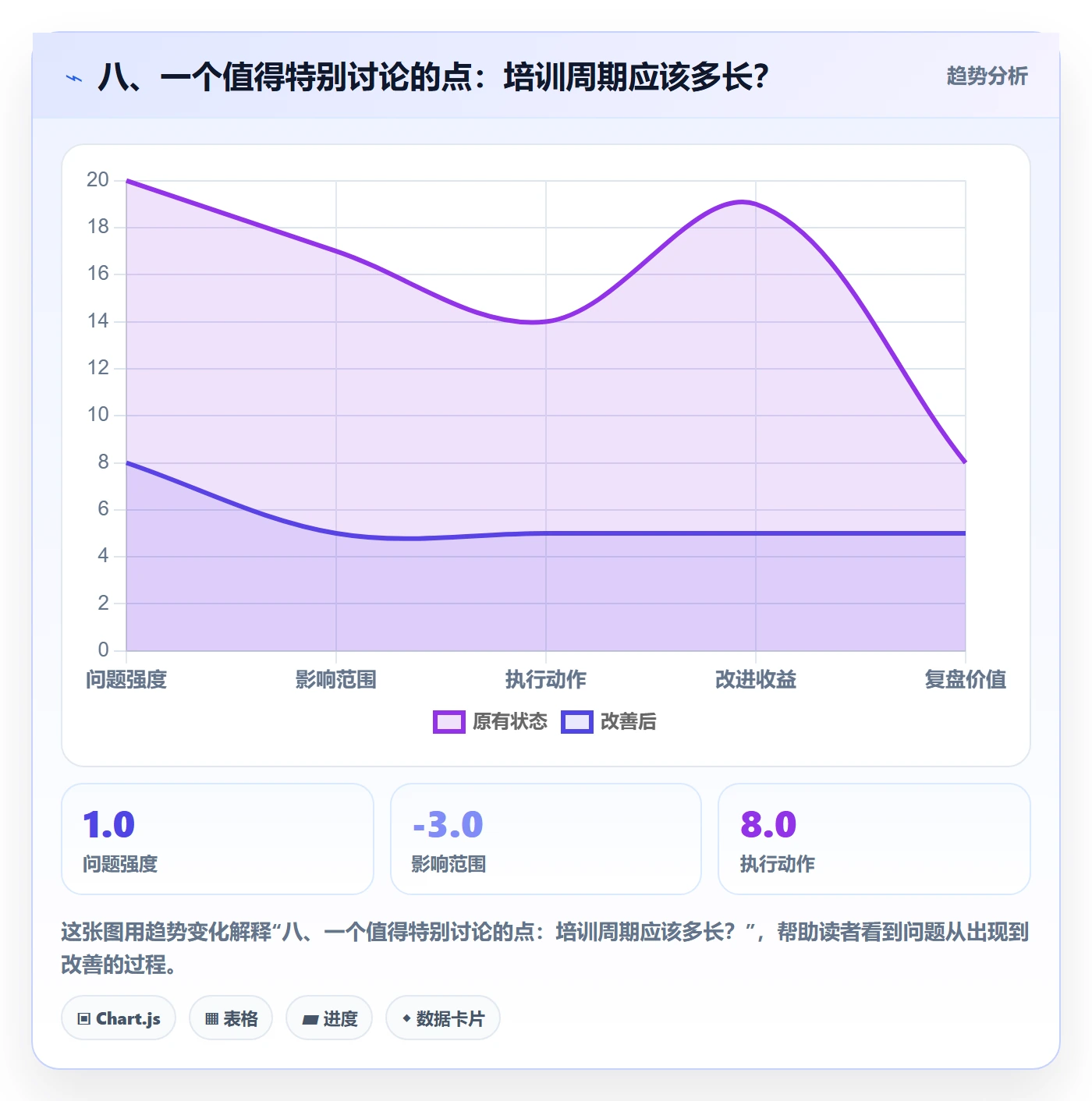The height and width of the screenshot is (1101, 1092).
Task: Click the 8.0 执行动作 data card
Action: 874,839
